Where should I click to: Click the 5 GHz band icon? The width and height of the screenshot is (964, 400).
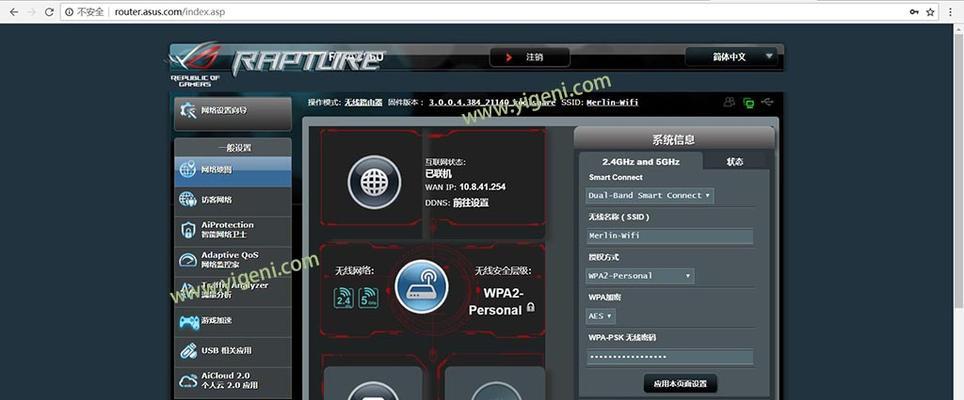pos(368,298)
